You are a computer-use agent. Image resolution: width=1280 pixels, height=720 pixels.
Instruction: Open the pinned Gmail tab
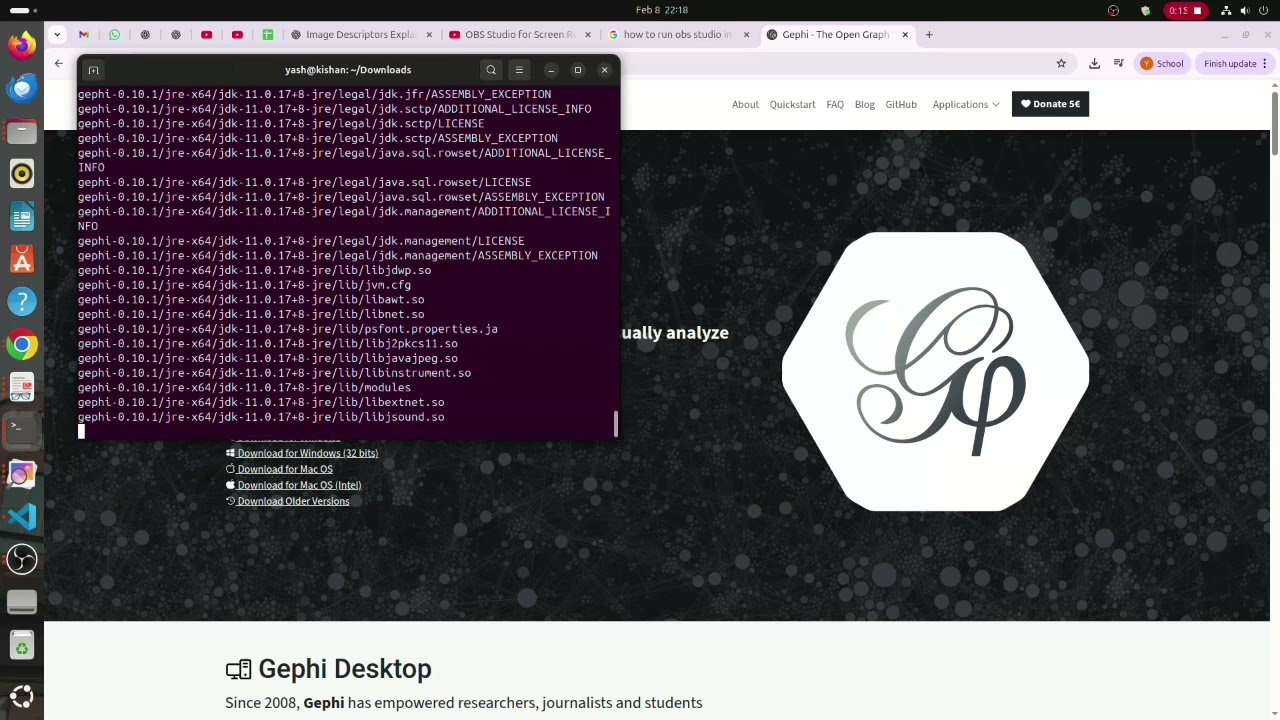84,35
